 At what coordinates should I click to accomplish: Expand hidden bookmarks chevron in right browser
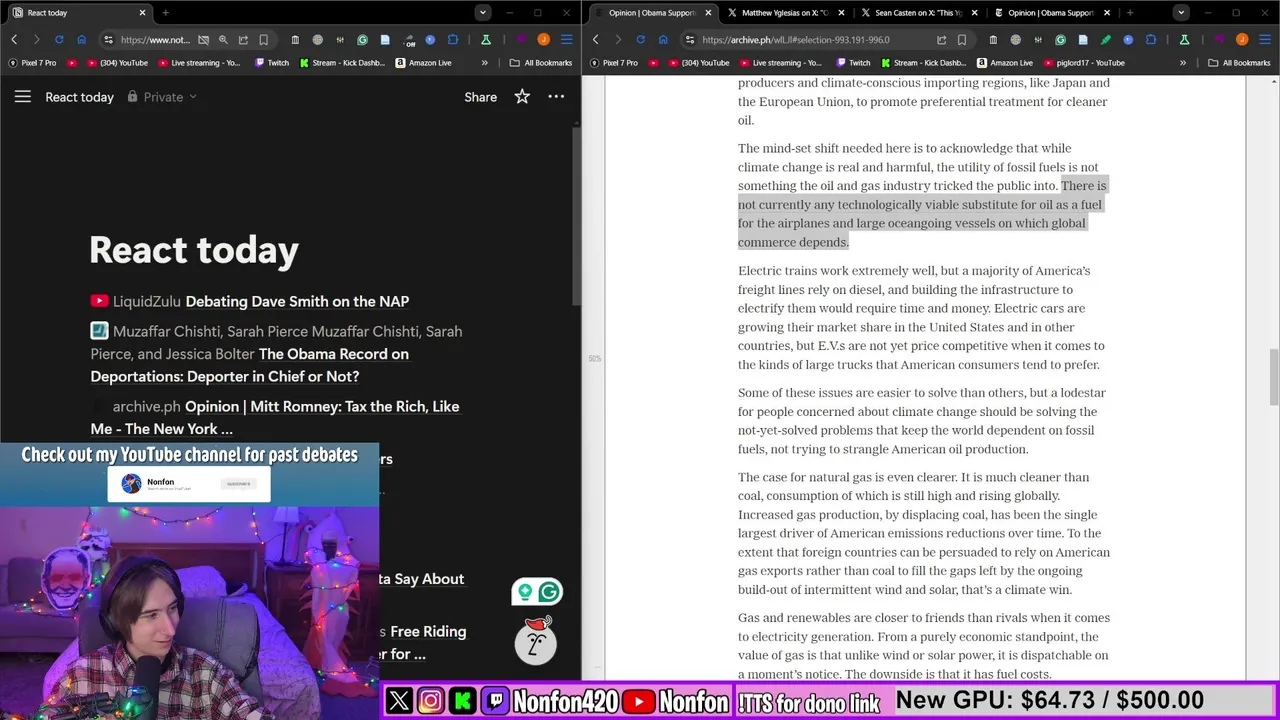[x=1183, y=62]
